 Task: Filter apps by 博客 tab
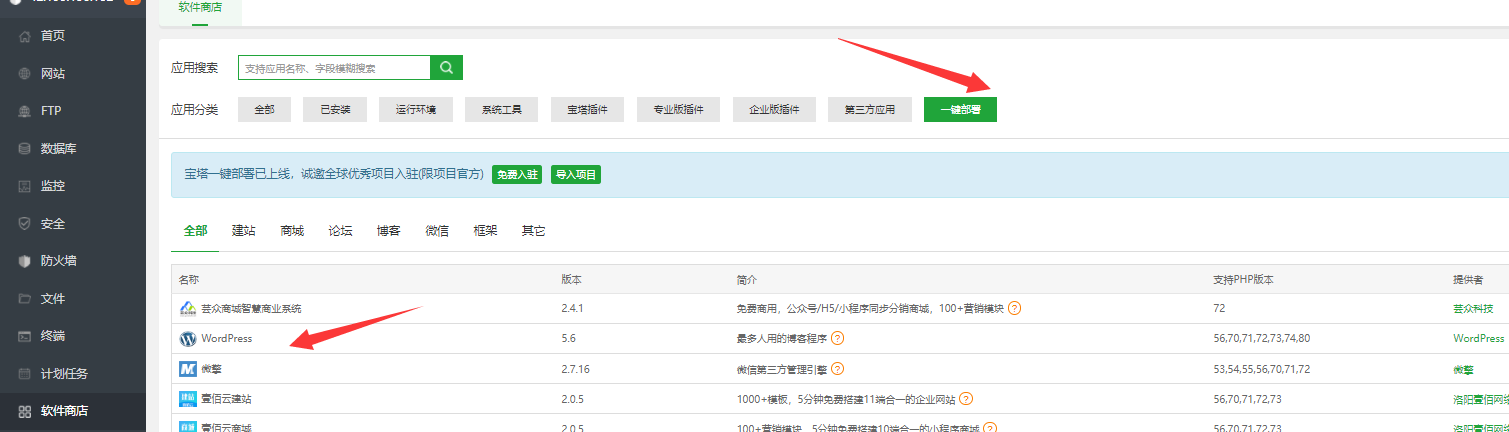[389, 231]
